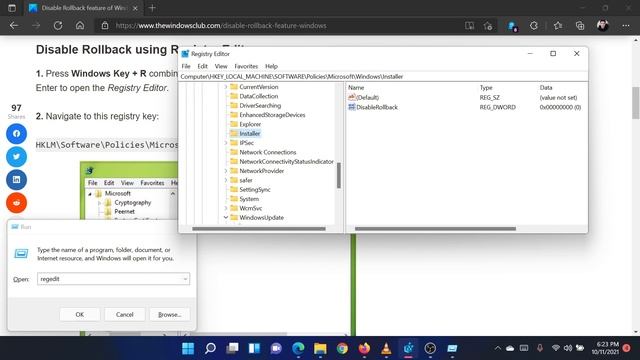
Task: Expand the CurrentVersion registry key
Action: click(x=226, y=87)
